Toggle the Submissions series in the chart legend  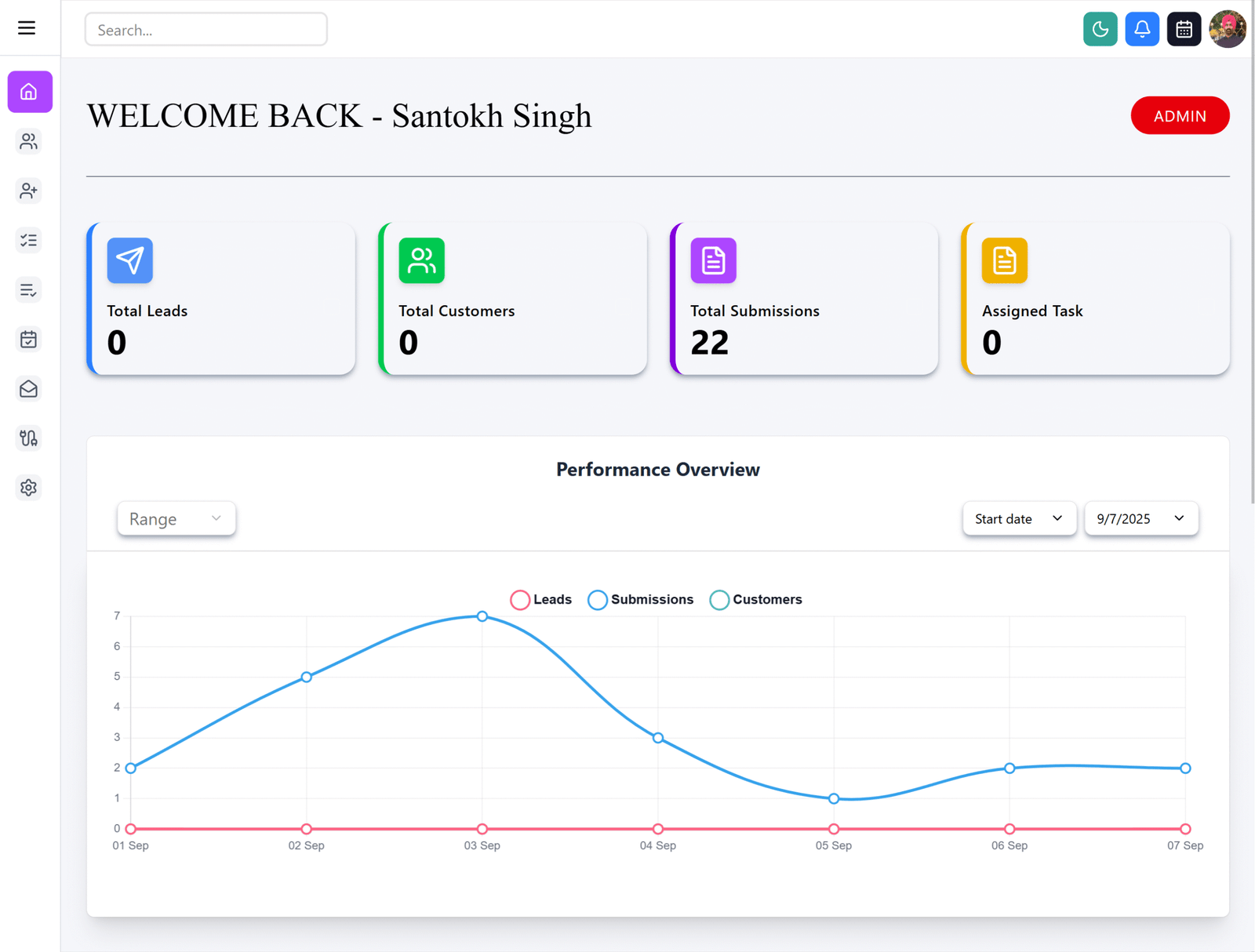tap(641, 599)
